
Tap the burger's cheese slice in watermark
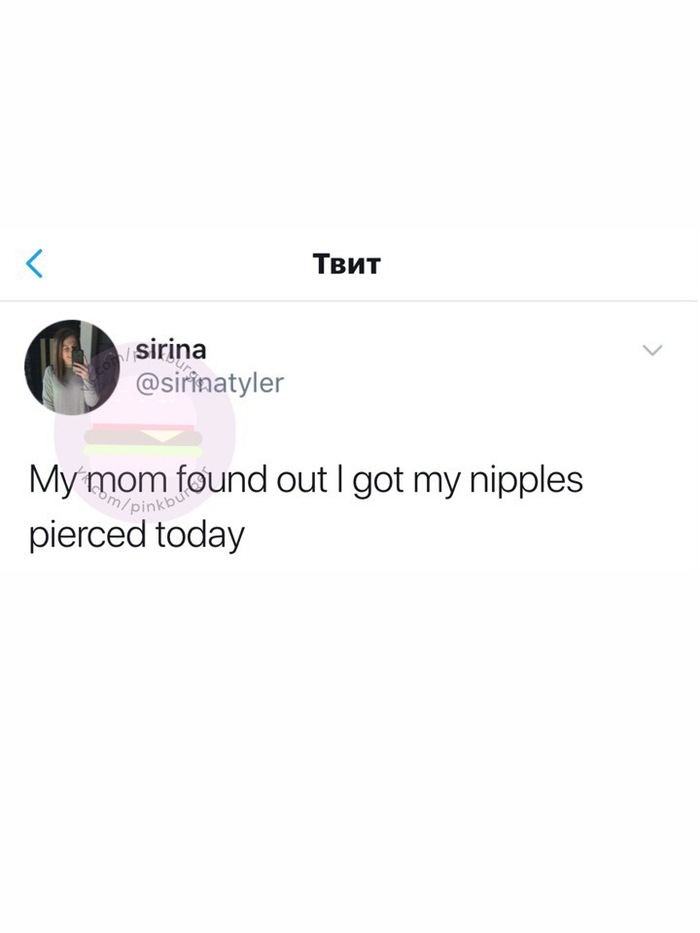pos(162,437)
